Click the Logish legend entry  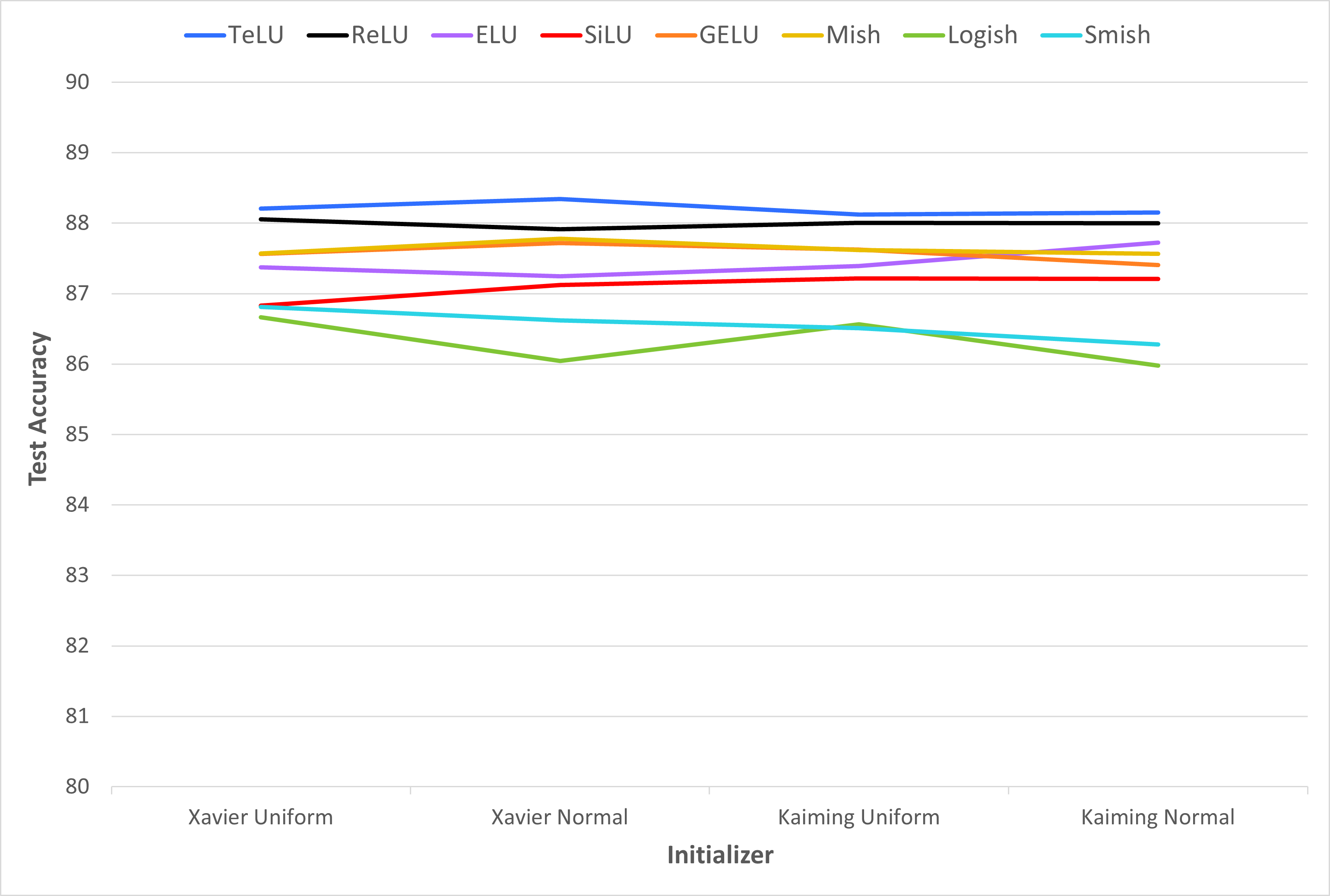coord(982,35)
